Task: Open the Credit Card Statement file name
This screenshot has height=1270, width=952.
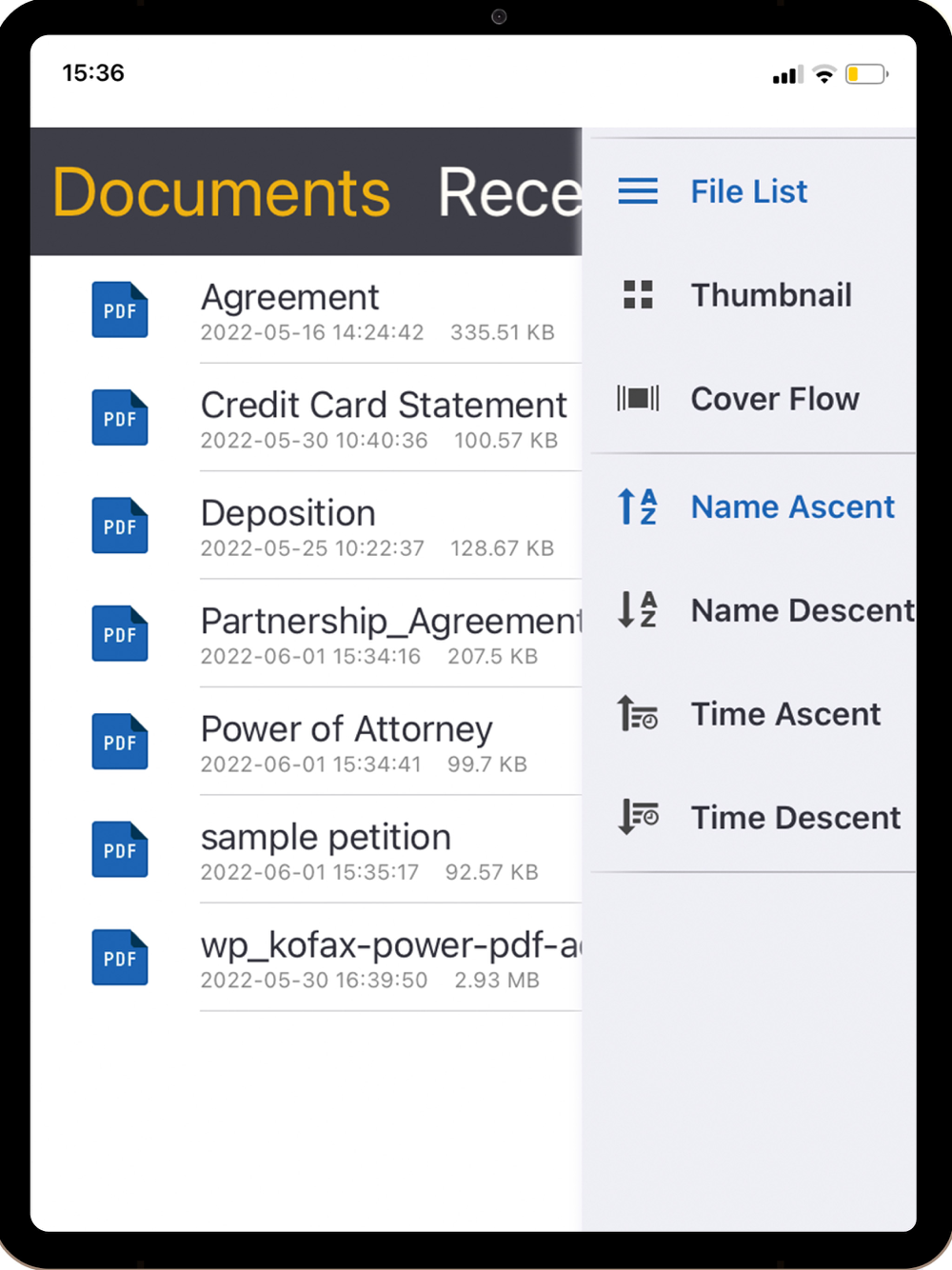Action: (384, 406)
